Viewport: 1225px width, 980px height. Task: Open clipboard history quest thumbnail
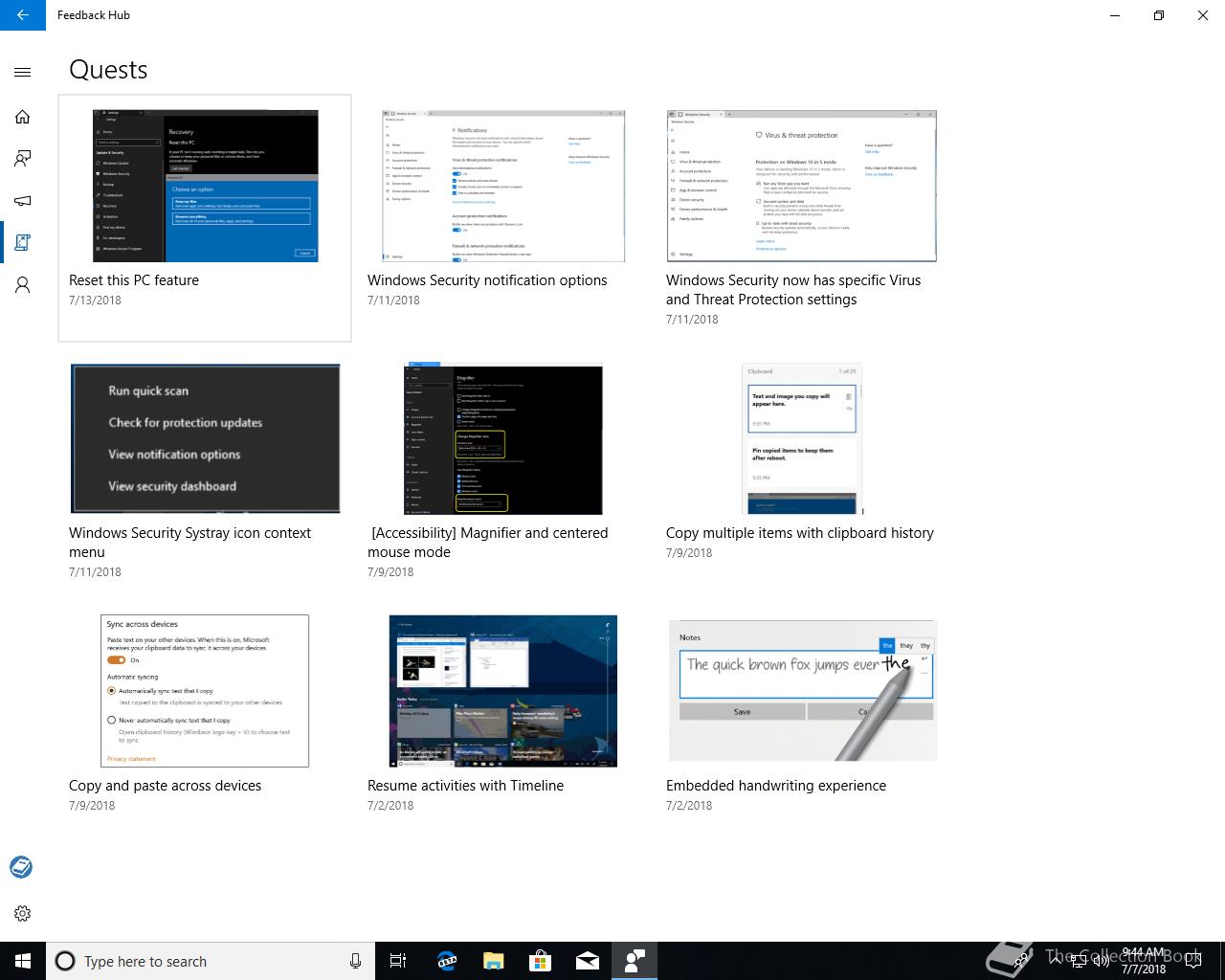click(x=802, y=438)
